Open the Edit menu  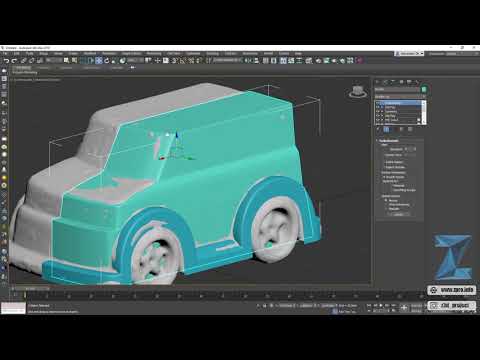point(16,53)
